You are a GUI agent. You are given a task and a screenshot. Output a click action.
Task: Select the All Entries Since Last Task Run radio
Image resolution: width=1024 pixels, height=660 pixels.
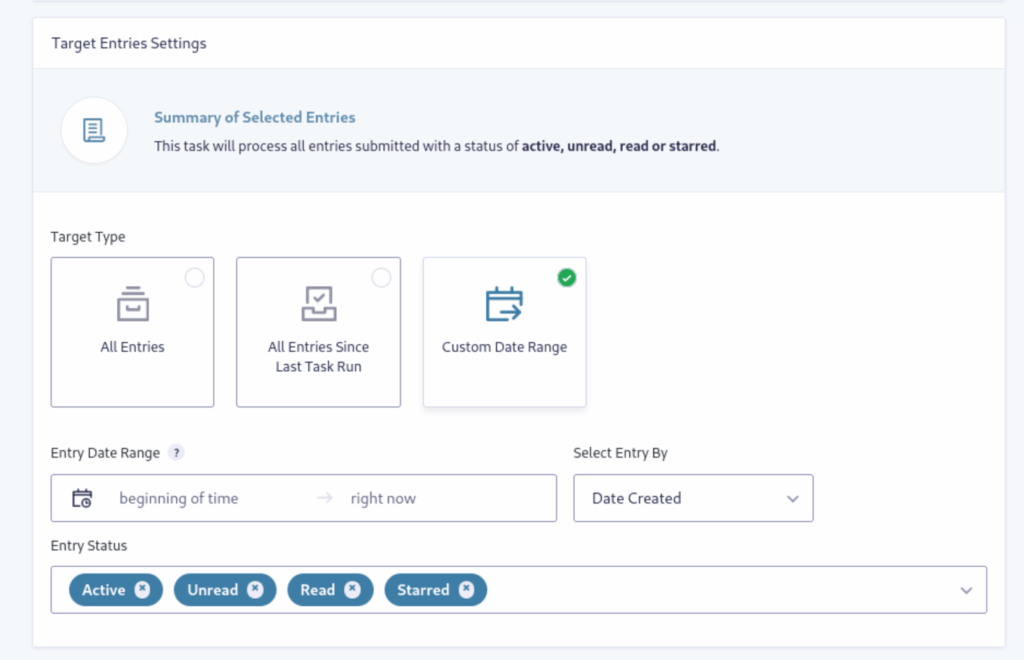tap(381, 278)
